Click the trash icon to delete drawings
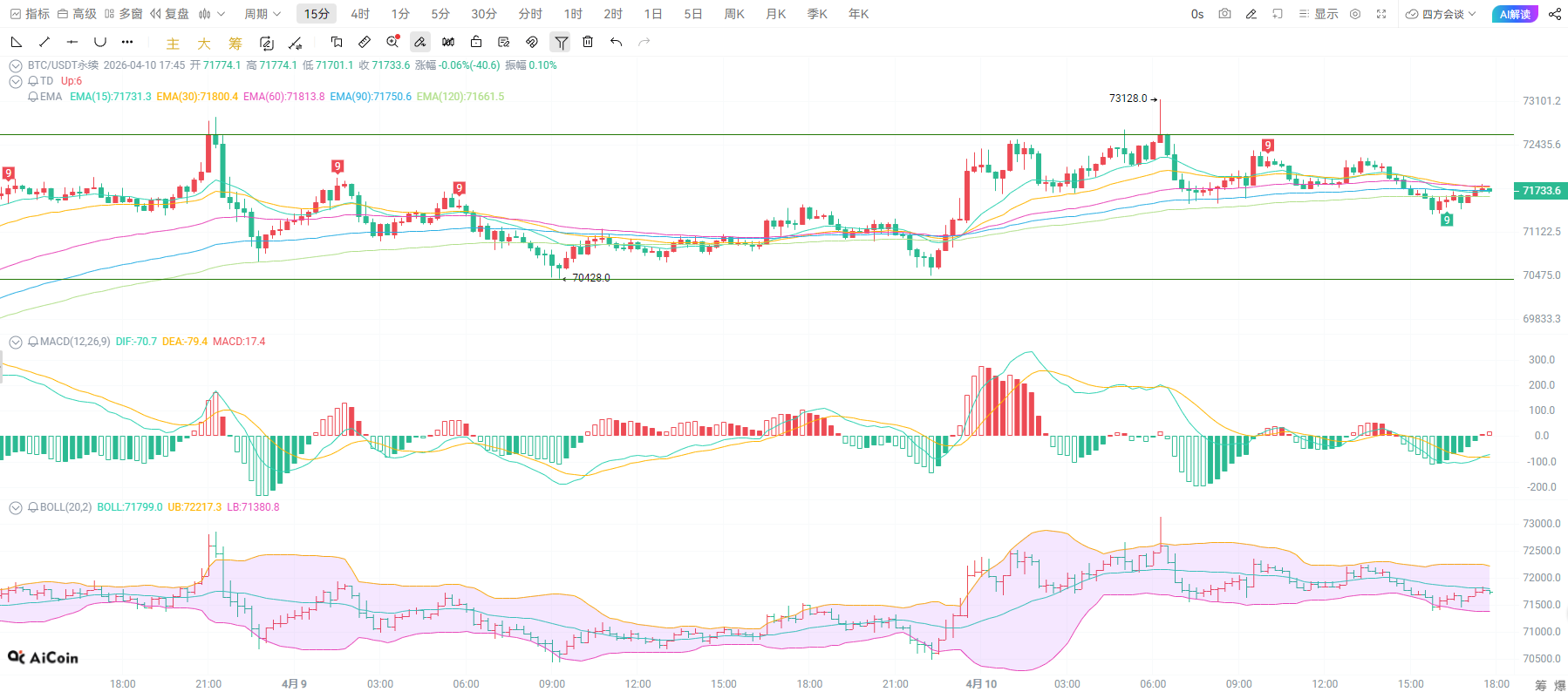Screen dimensions: 1568x692 (588, 42)
